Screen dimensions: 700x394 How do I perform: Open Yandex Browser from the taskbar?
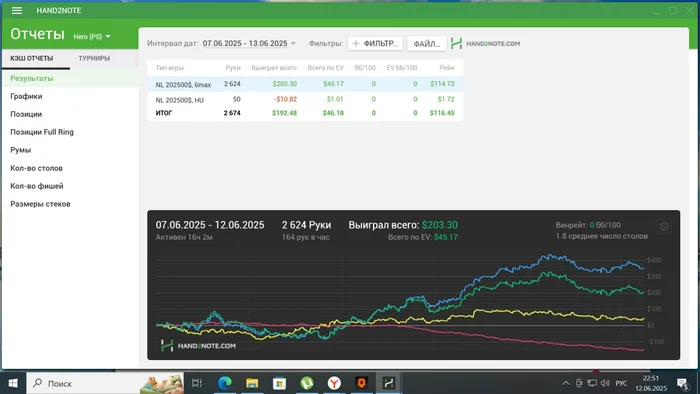pos(334,383)
